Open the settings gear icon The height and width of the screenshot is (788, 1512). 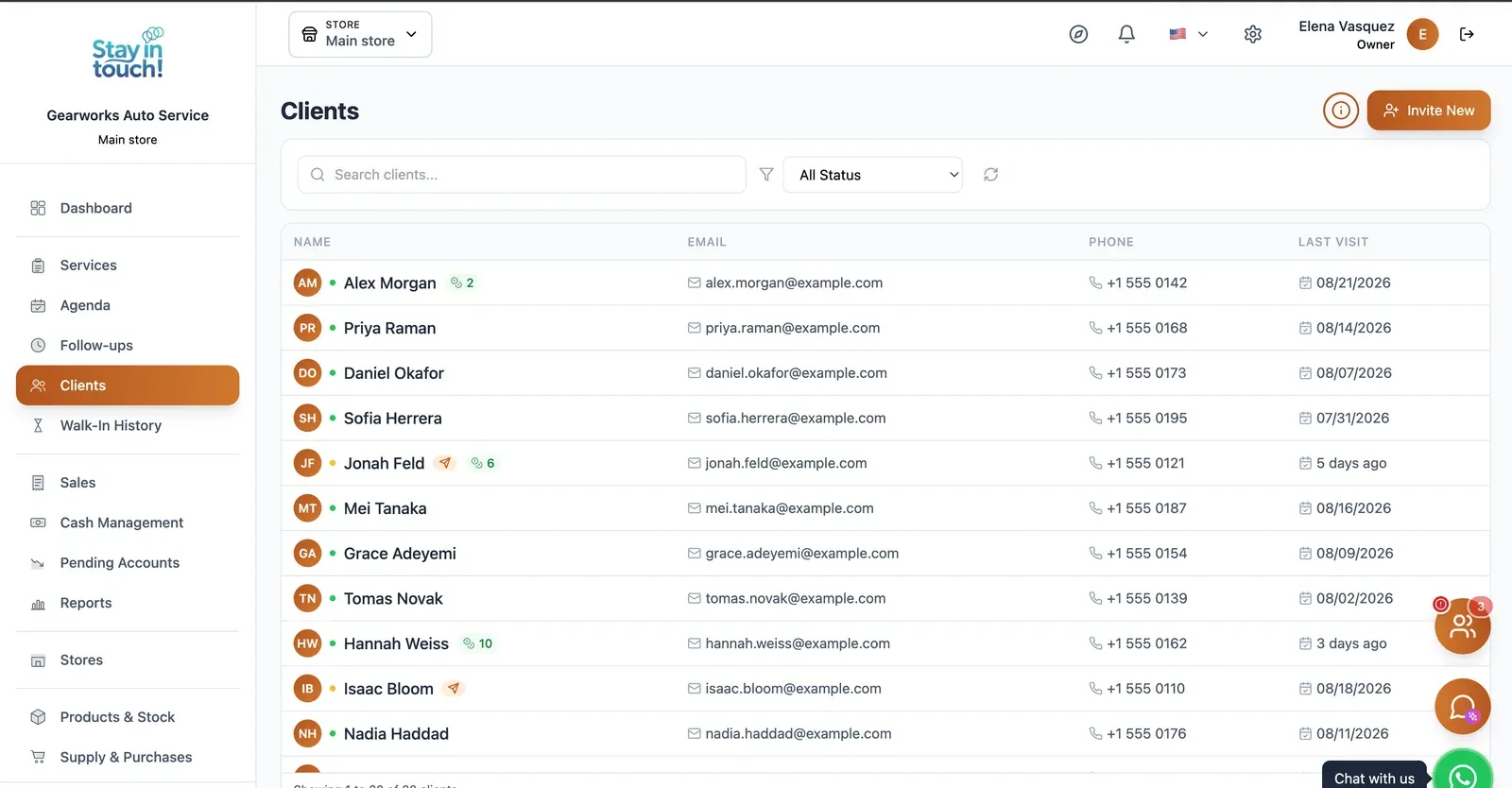point(1253,34)
